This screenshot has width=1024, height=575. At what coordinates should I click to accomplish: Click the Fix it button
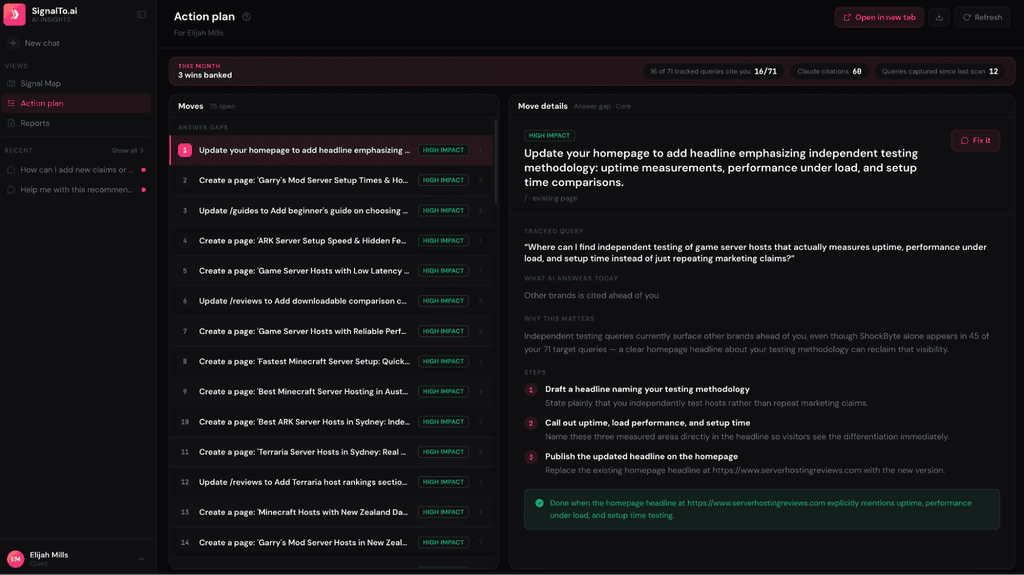(975, 140)
